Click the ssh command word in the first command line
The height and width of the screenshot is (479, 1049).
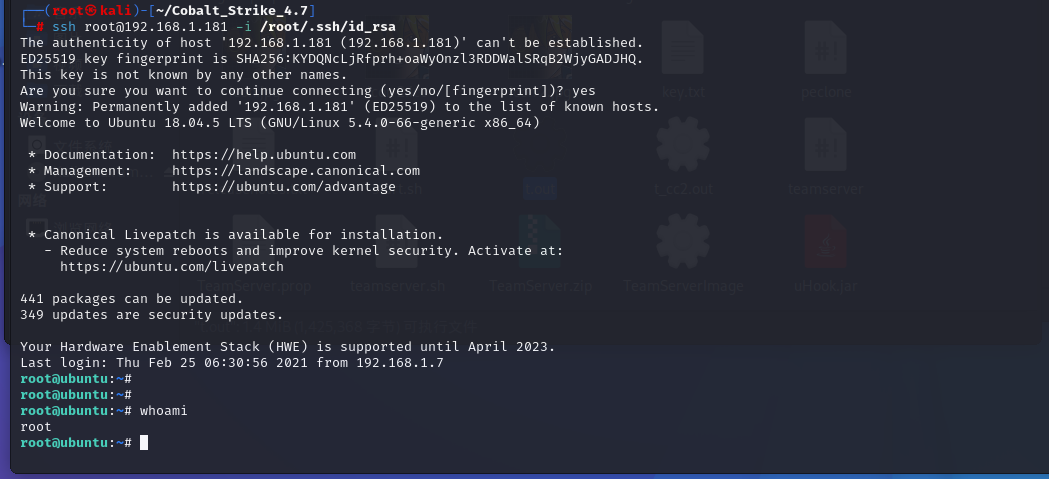64,27
